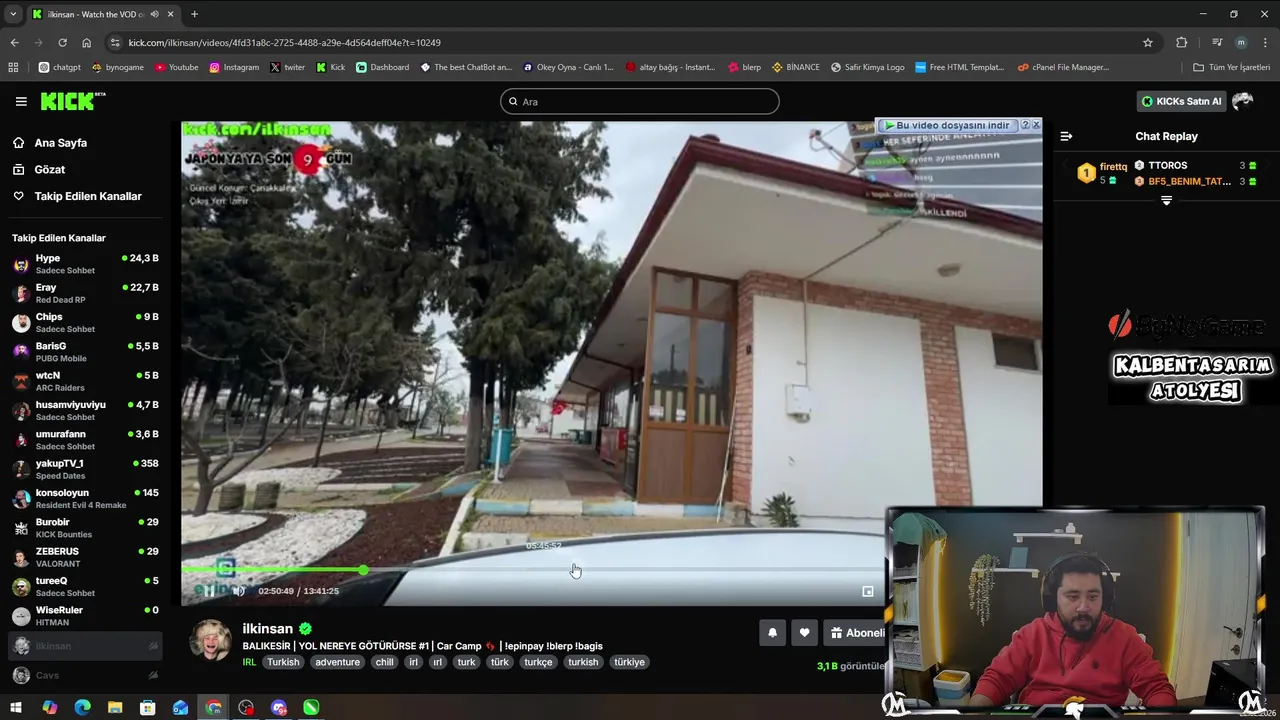Open tureeQ channel
Viewport: 1280px width, 720px height.
(x=84, y=586)
